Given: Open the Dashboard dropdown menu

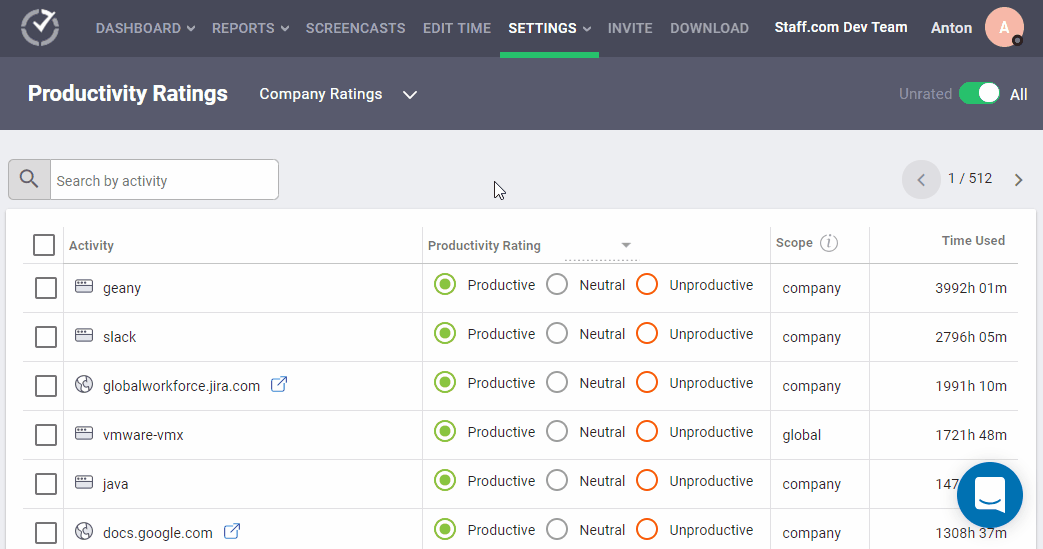Looking at the screenshot, I should tap(145, 28).
